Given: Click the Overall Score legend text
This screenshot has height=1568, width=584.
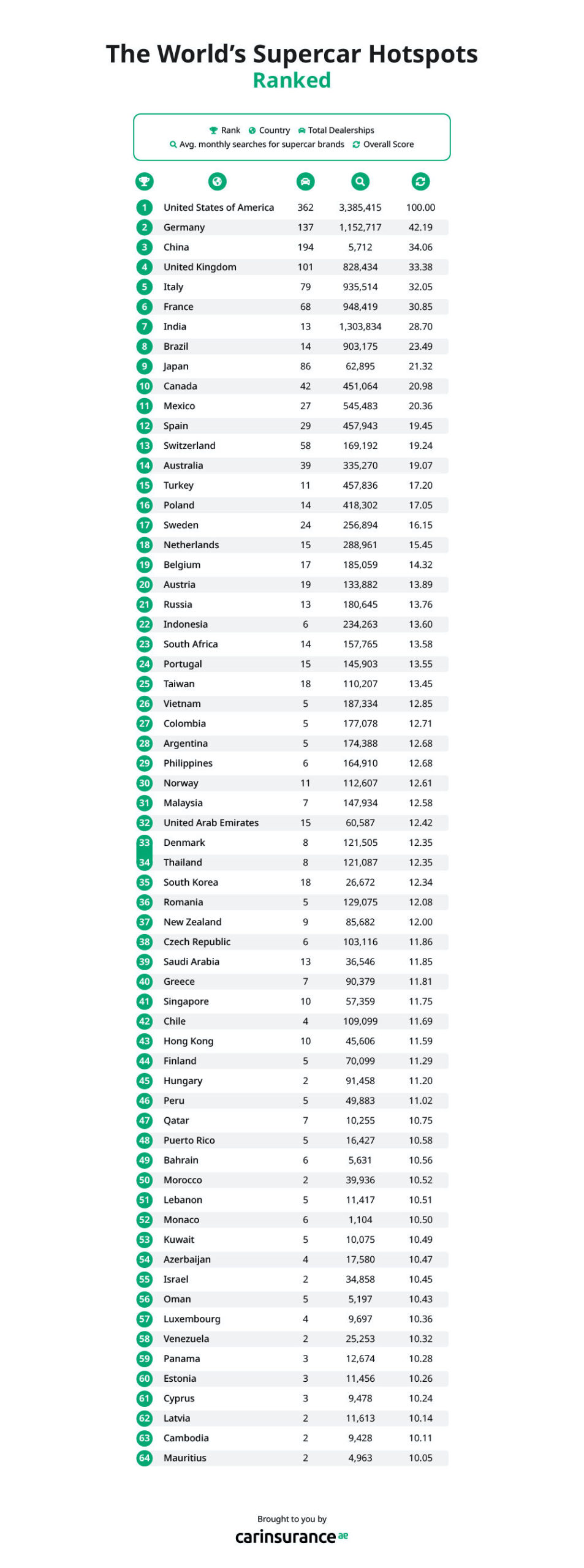Looking at the screenshot, I should [x=389, y=145].
